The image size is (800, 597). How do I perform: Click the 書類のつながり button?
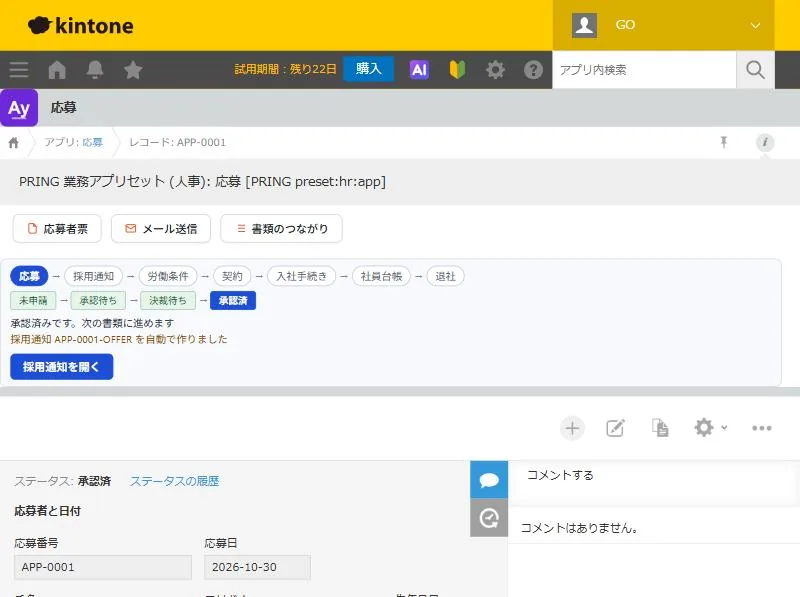281,229
